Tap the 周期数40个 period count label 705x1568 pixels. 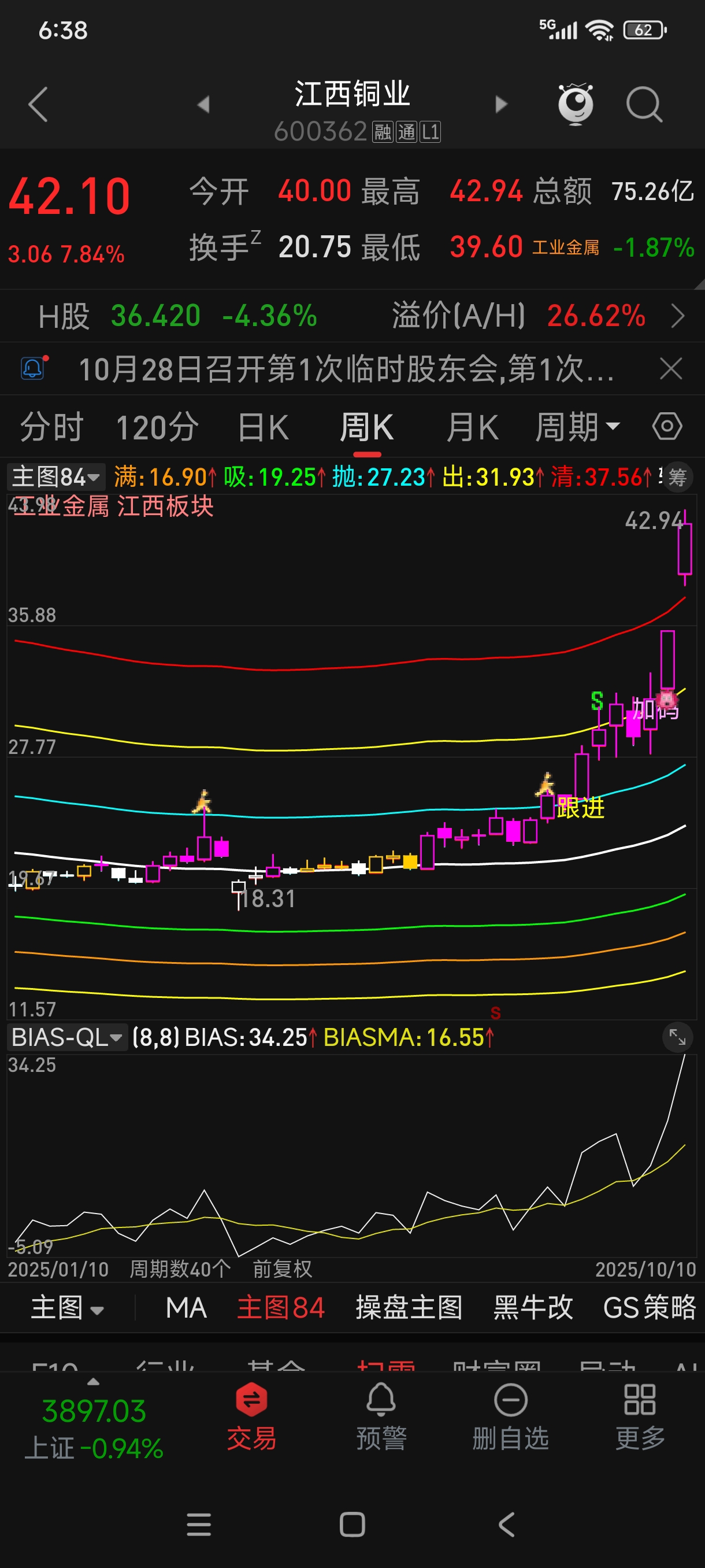(180, 1269)
